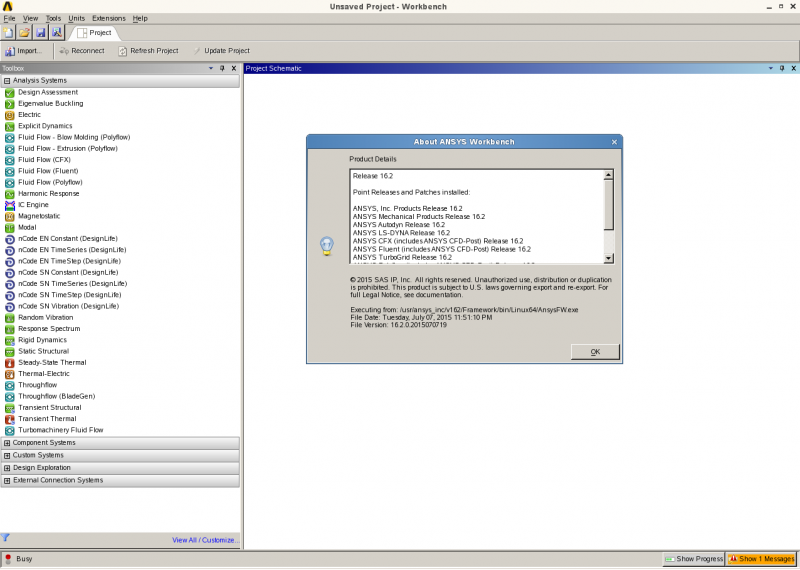Click the Open project folder icon

click(24, 33)
